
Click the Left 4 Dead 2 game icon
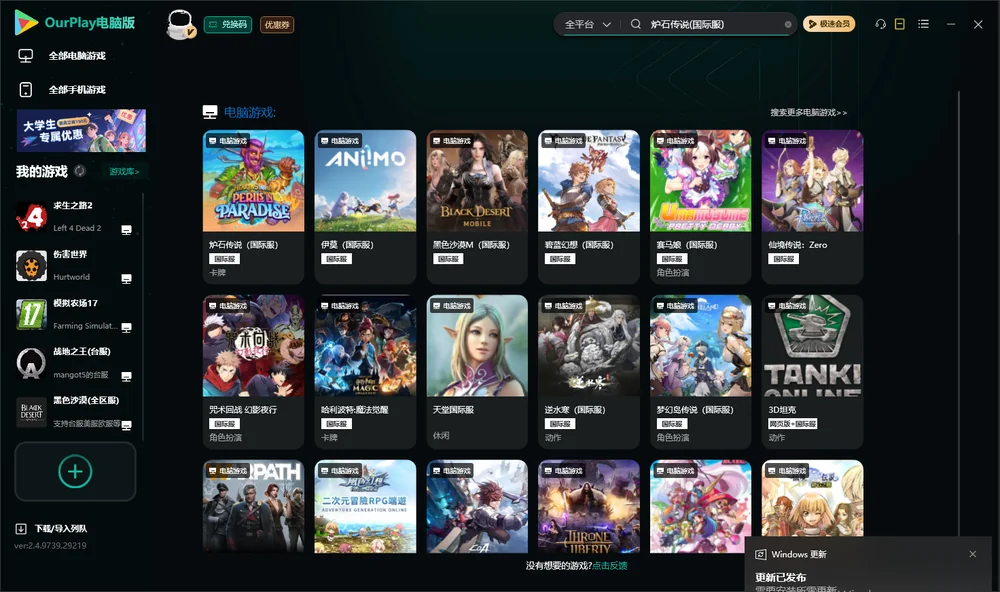pyautogui.click(x=31, y=217)
